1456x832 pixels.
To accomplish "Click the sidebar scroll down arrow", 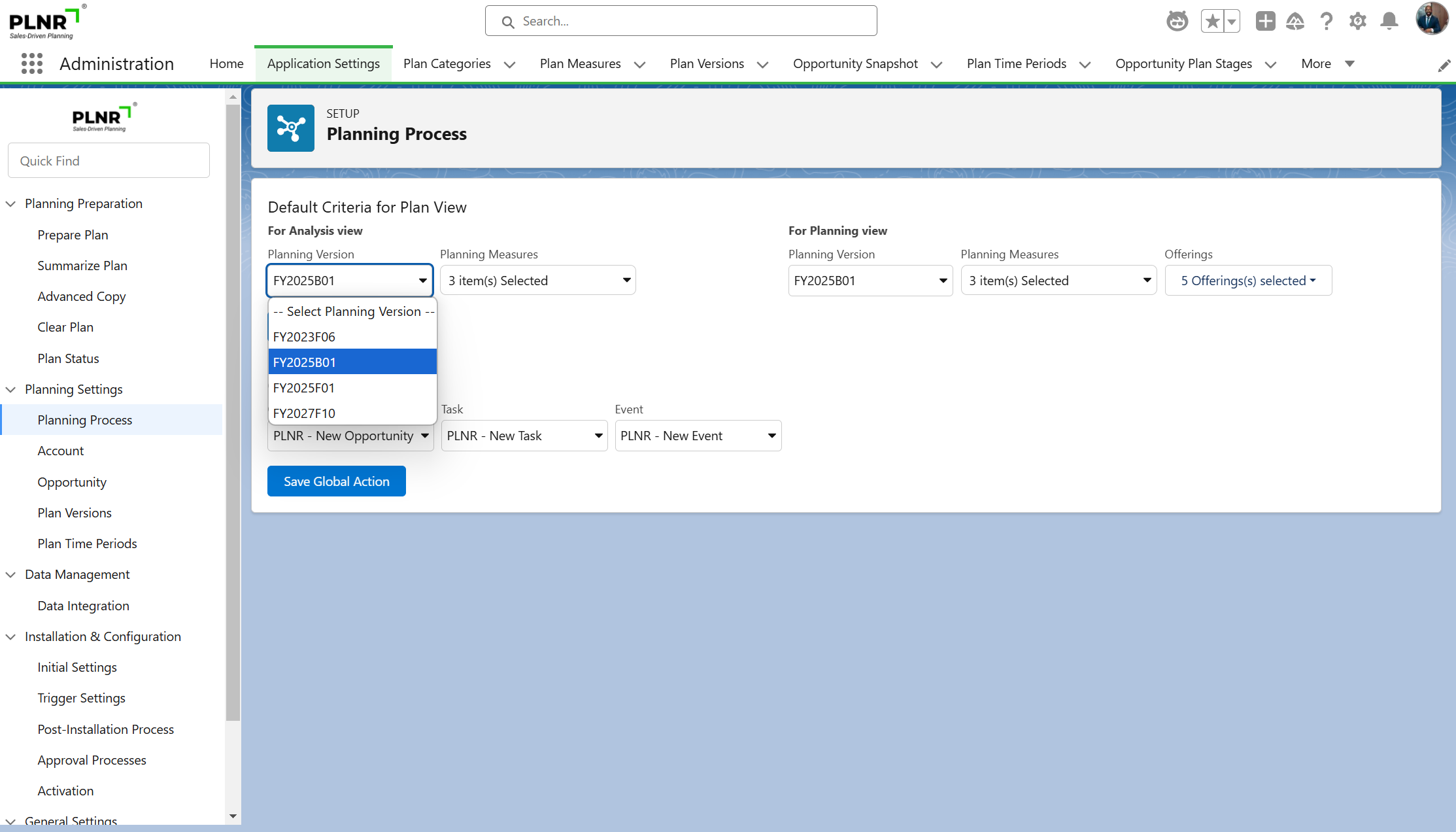I will coord(233,816).
